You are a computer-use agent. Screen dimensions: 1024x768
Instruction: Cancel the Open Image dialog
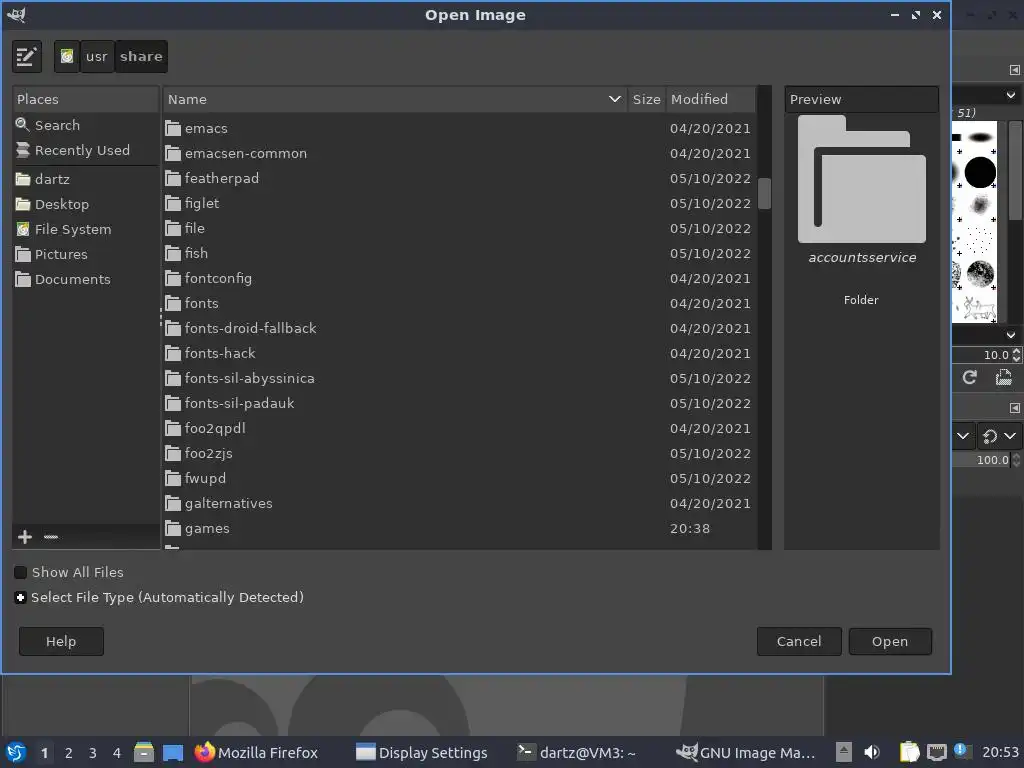click(799, 641)
